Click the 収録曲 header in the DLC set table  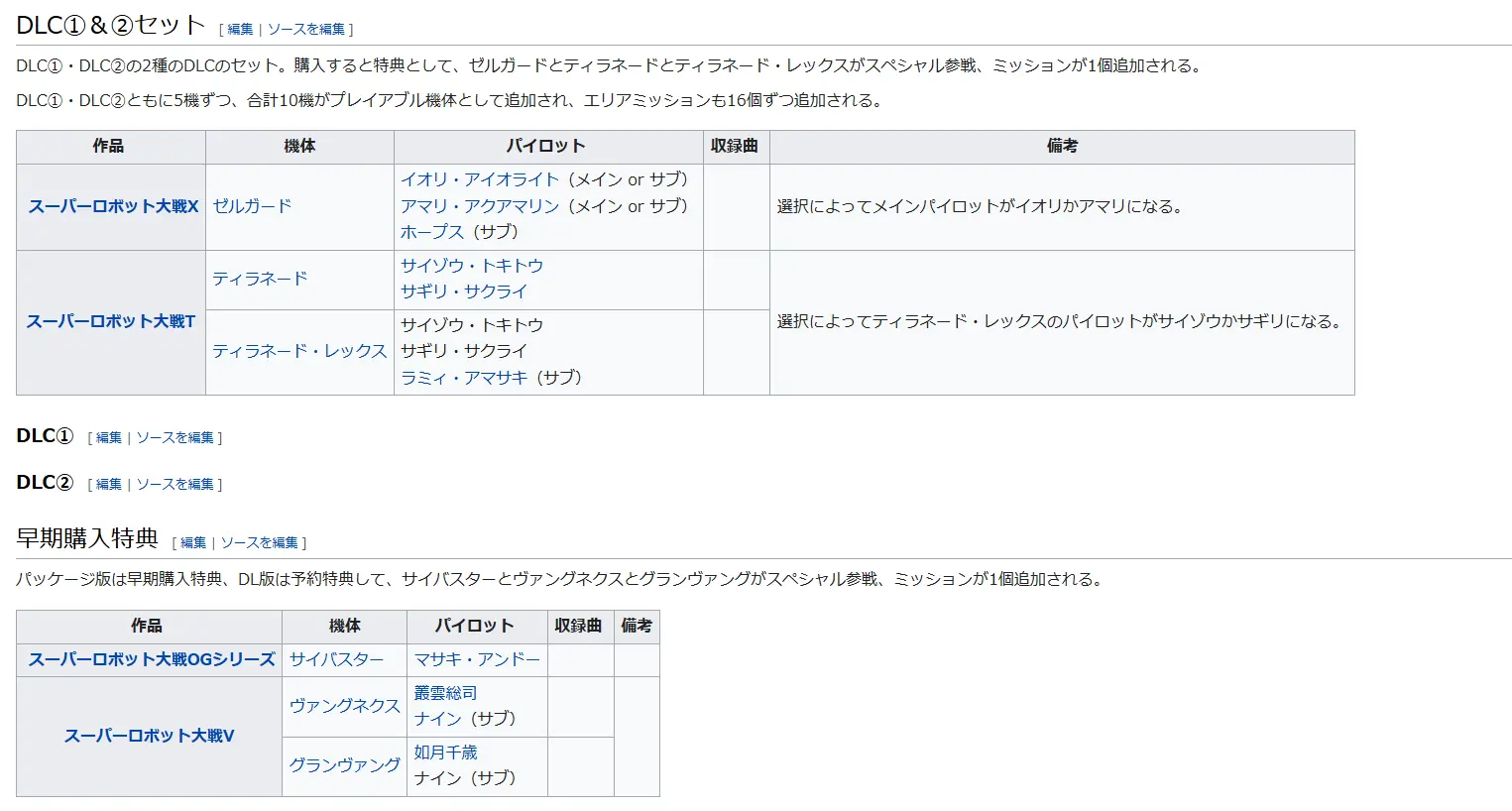(x=735, y=146)
